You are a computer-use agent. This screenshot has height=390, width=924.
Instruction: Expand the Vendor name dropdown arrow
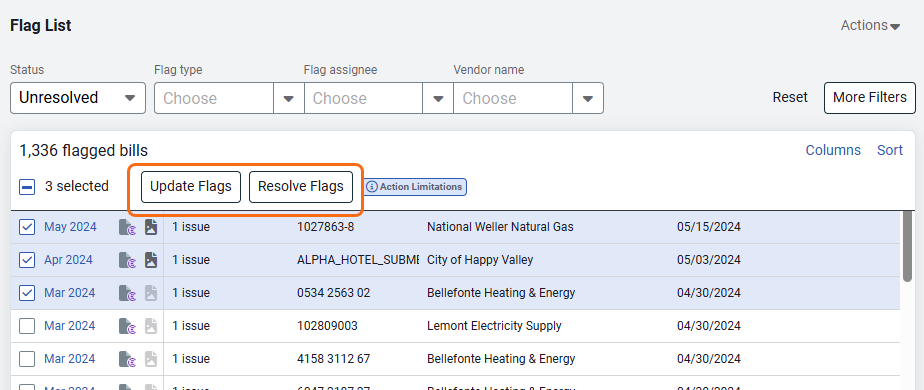pos(588,98)
